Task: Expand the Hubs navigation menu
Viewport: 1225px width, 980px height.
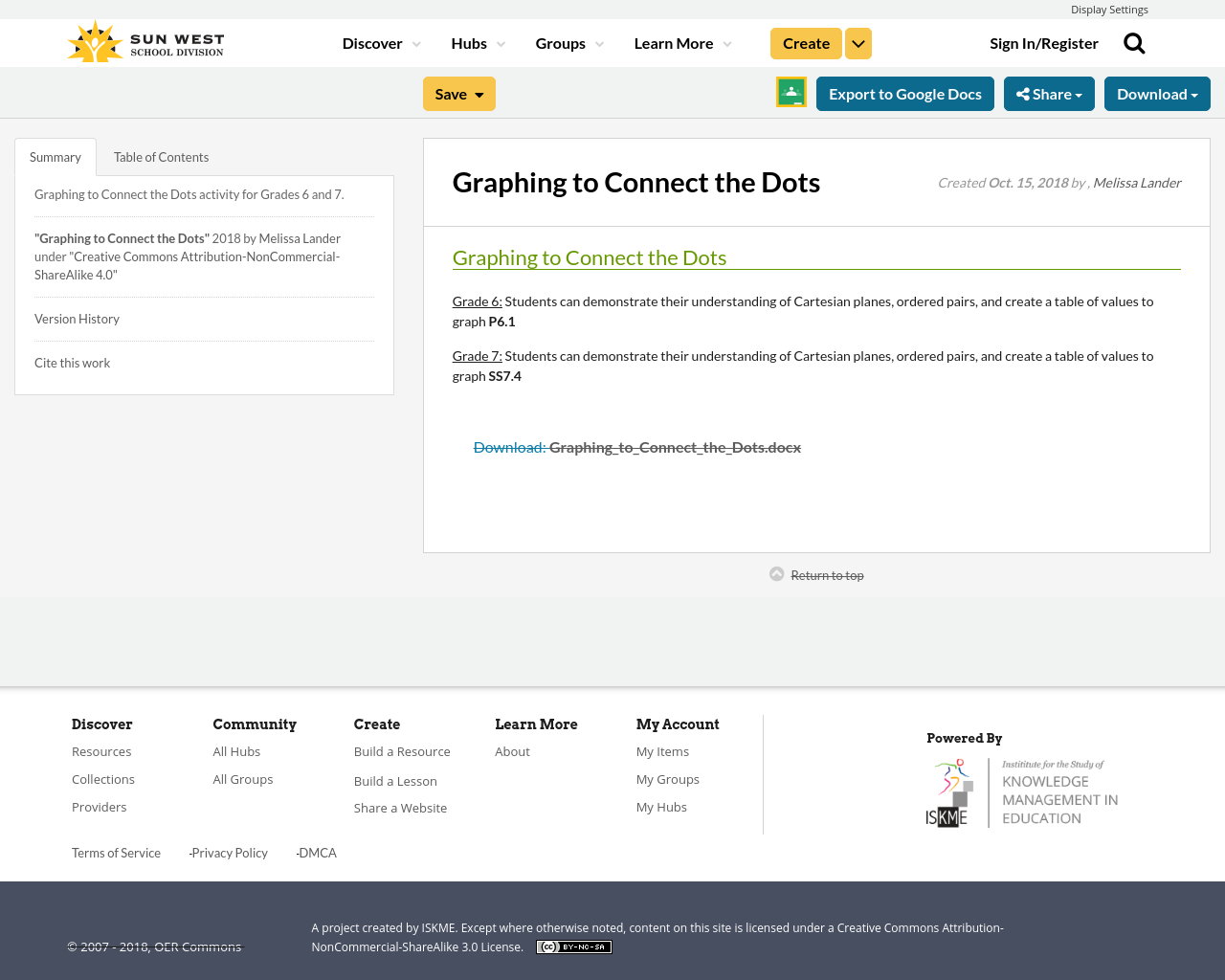Action: (x=478, y=42)
